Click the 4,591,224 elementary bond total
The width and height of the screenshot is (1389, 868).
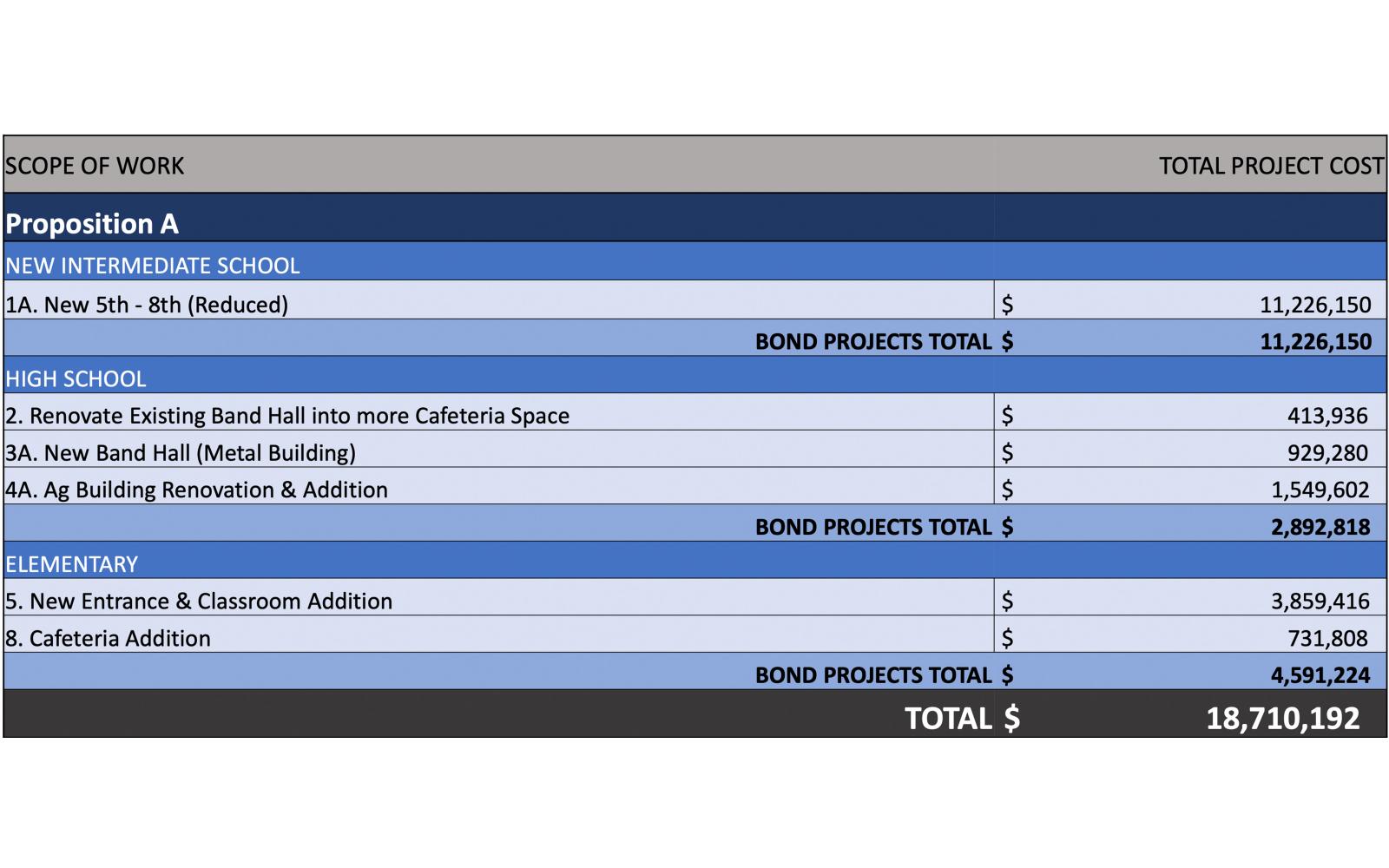(x=1320, y=675)
